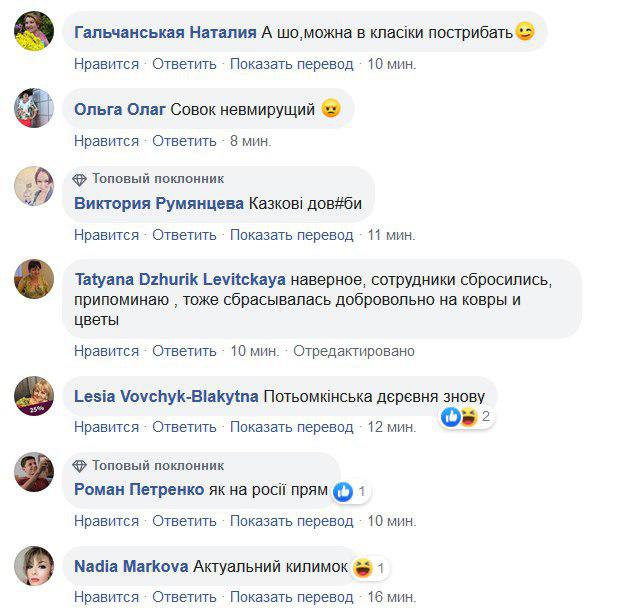Toggle Нравится on Ольга Олаг's comment
Screen dimensions: 619x610
(x=106, y=141)
